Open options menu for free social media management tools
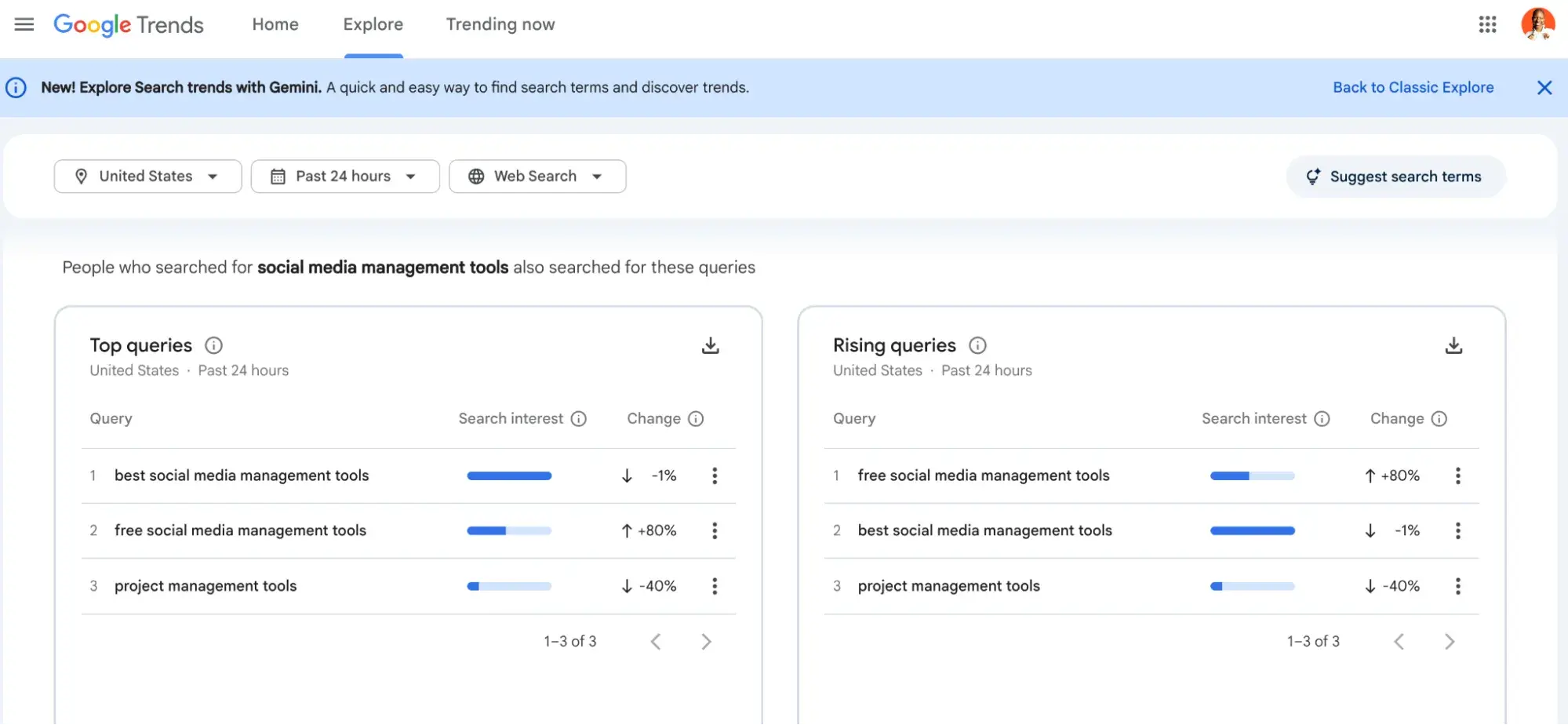This screenshot has height=725, width=1568. 715,530
